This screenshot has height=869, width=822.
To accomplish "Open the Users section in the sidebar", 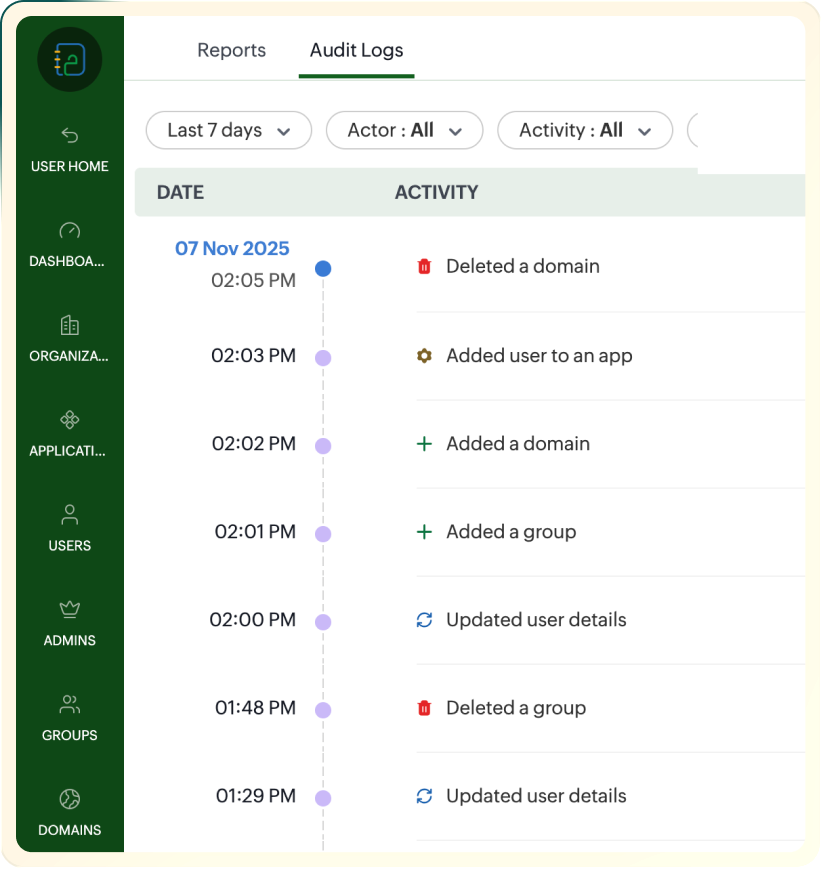I will pyautogui.click(x=68, y=530).
